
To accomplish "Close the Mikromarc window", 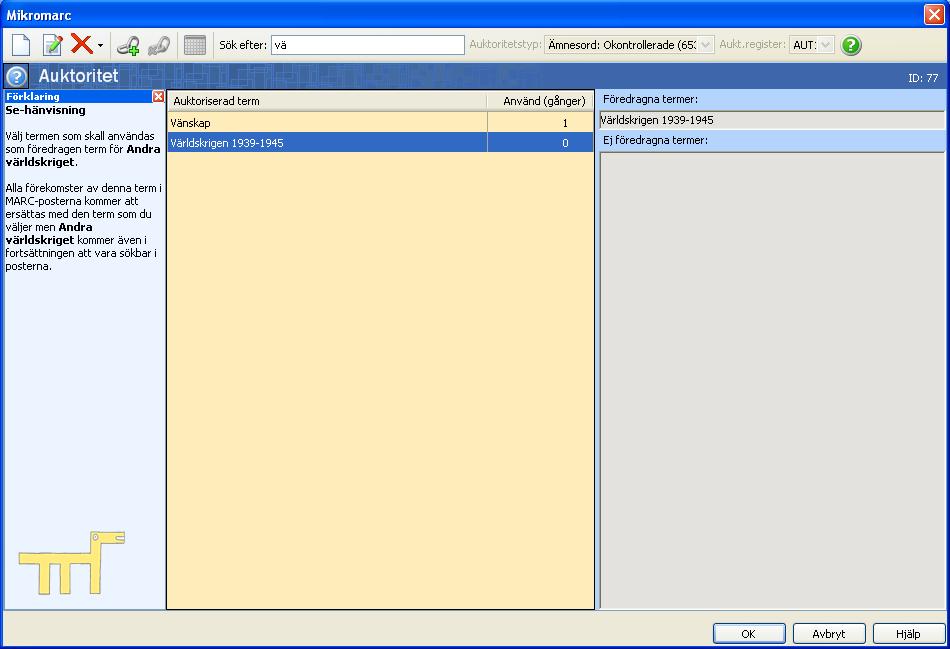I will [934, 15].
